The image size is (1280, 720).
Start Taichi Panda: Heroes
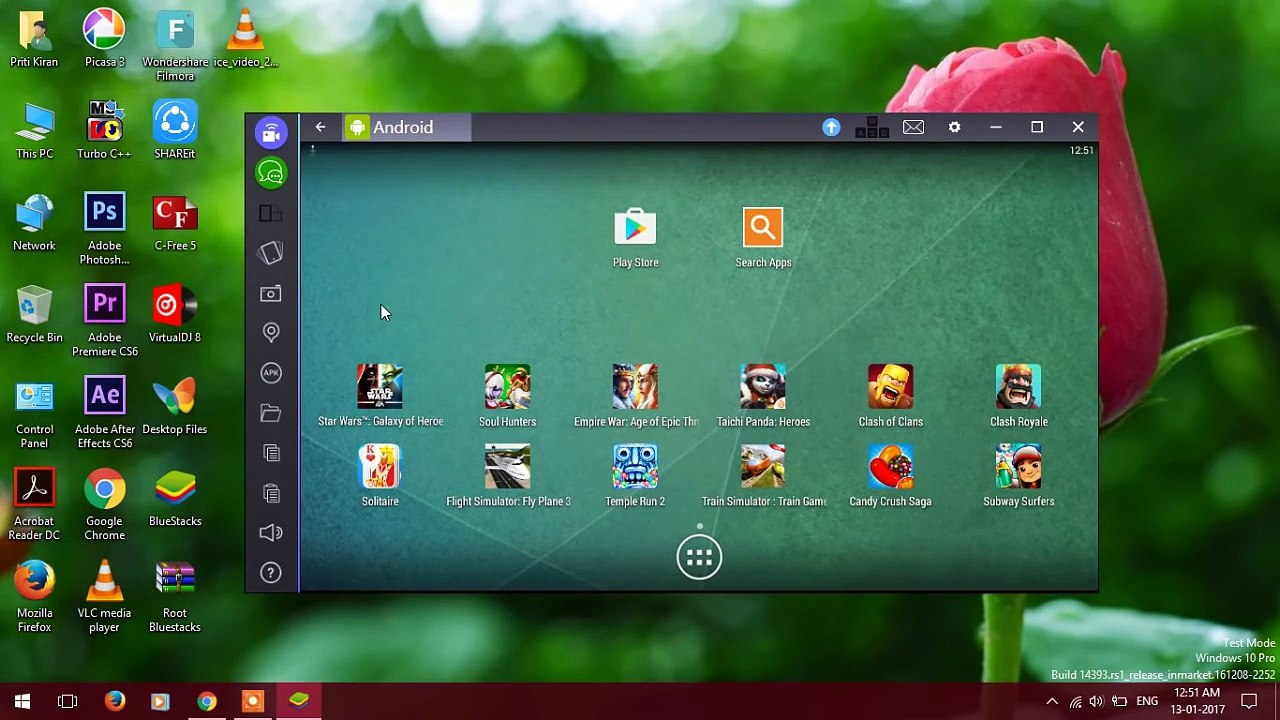point(763,396)
